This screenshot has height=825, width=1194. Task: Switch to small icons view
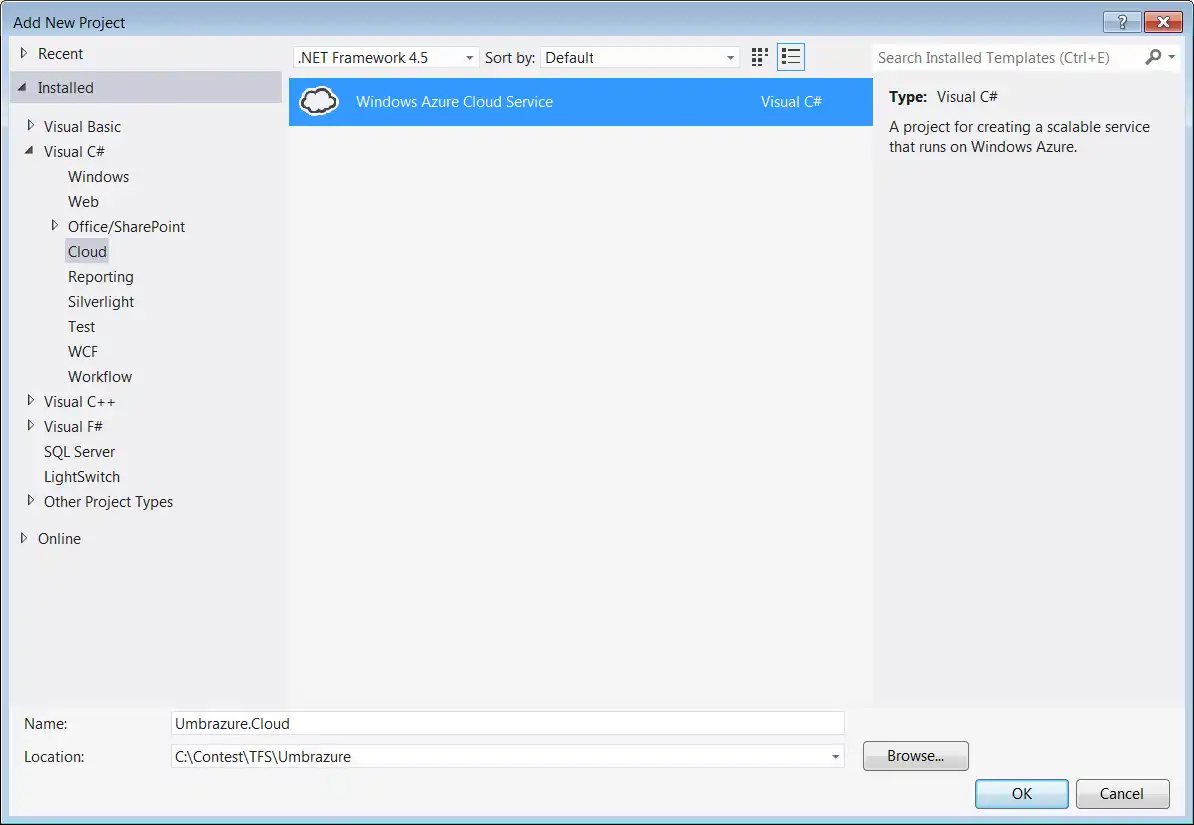click(x=759, y=57)
